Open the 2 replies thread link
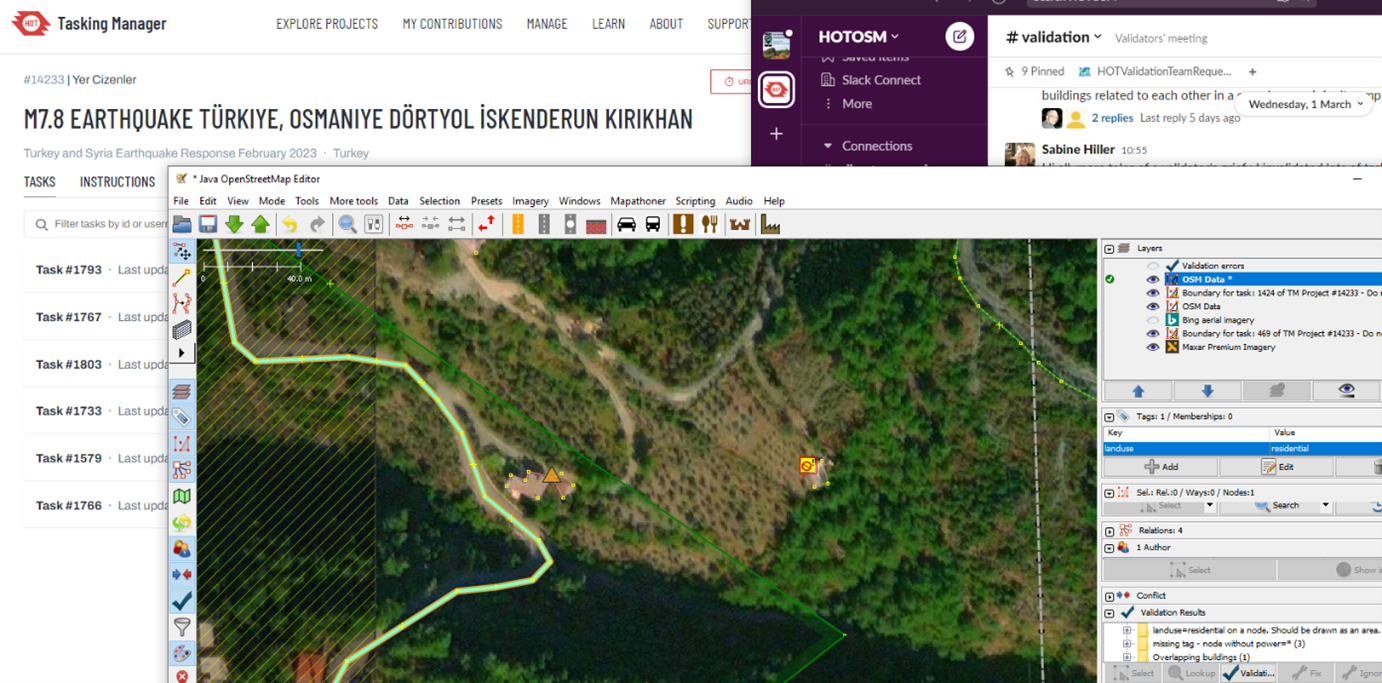The width and height of the screenshot is (1382, 683). (1112, 118)
